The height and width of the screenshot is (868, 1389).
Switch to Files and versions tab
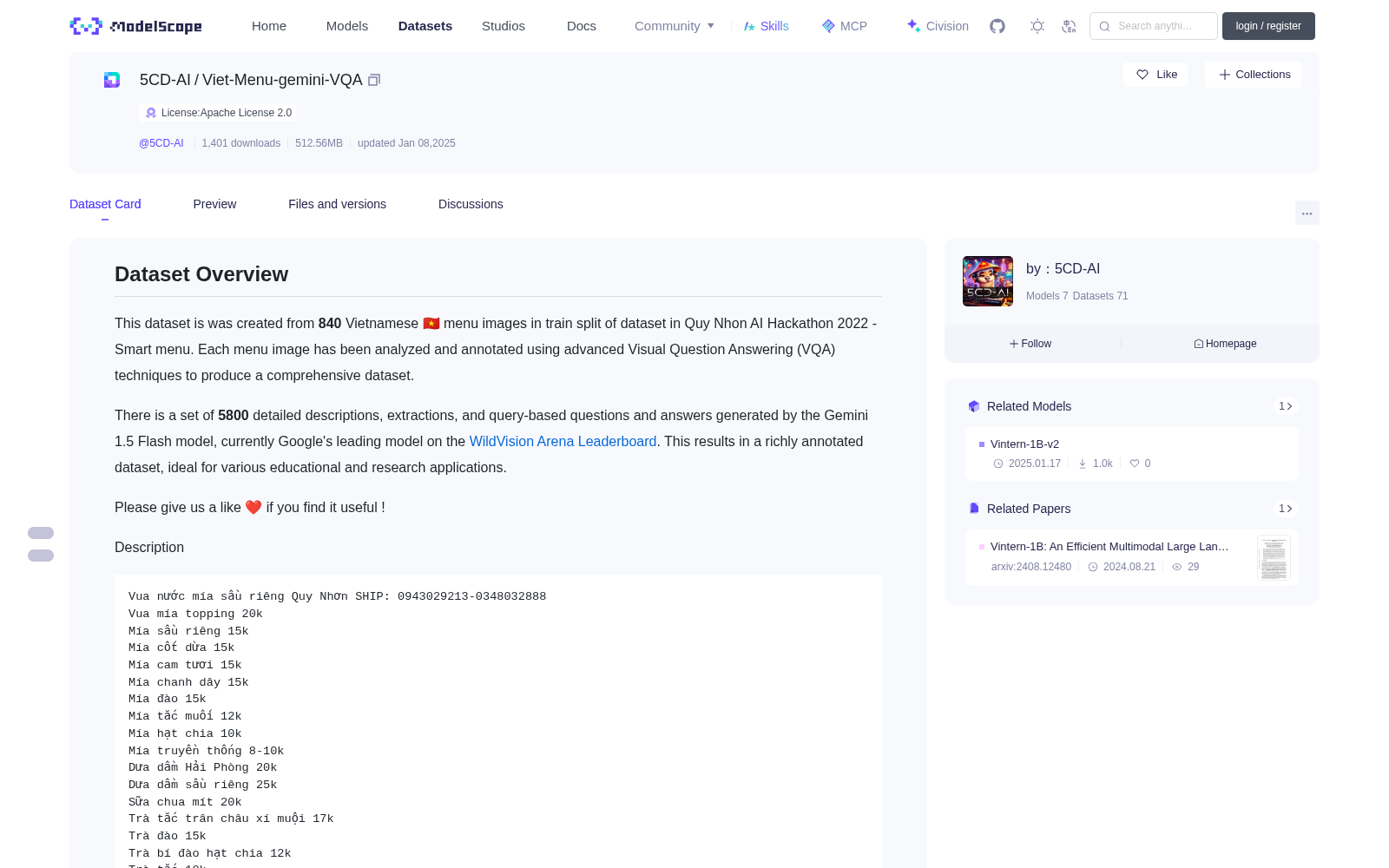tap(337, 204)
